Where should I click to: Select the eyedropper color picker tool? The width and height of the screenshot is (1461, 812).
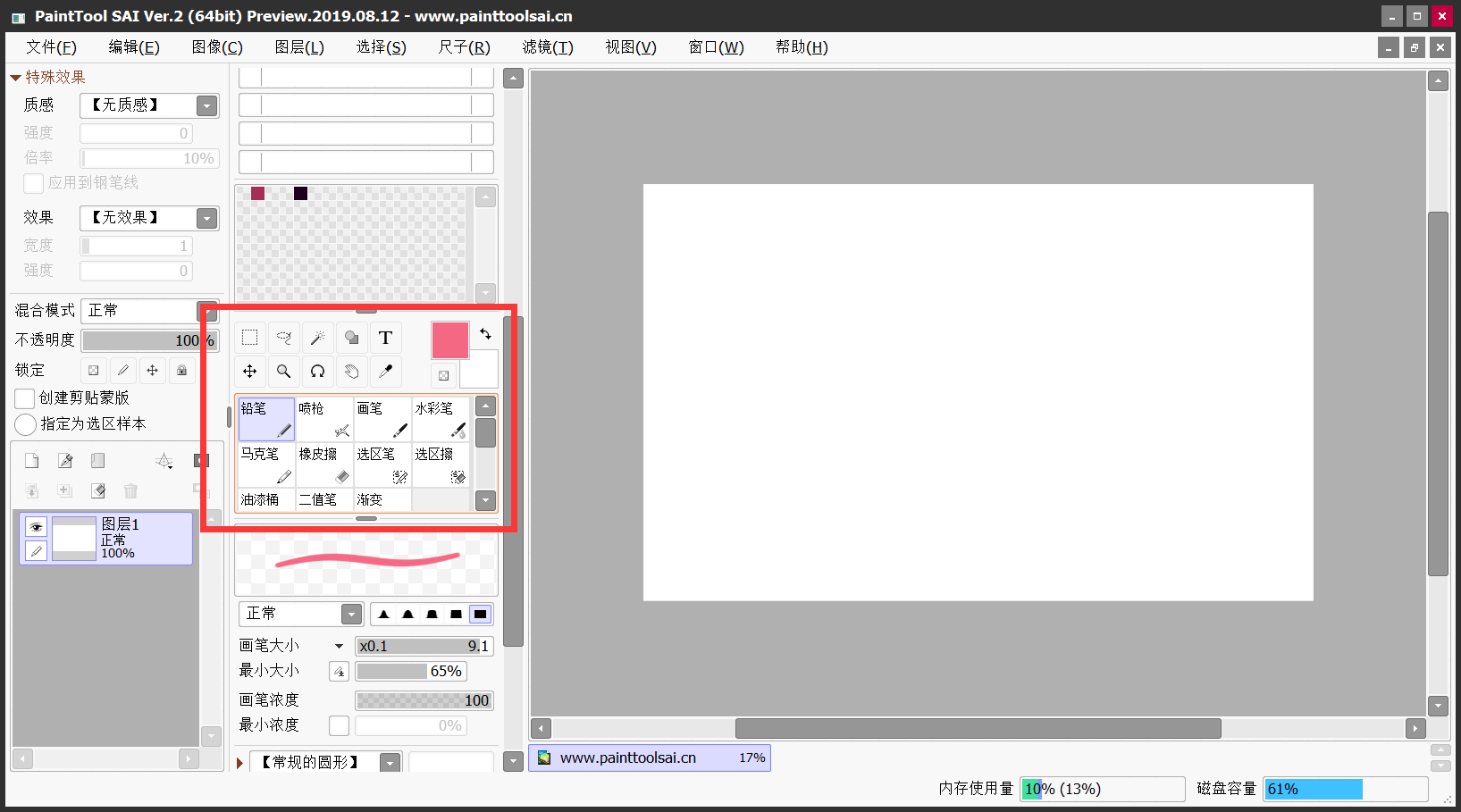point(386,371)
